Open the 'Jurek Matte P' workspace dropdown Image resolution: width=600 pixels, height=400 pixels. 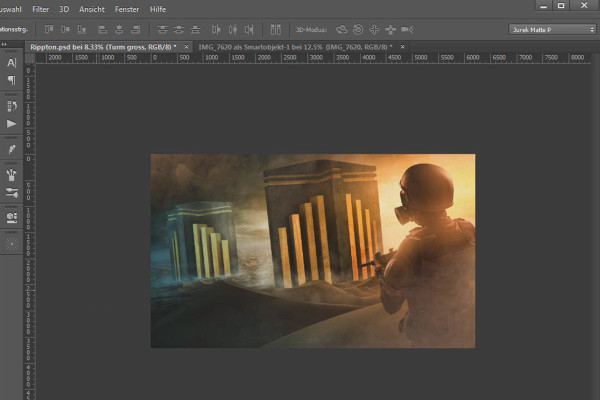coord(552,29)
